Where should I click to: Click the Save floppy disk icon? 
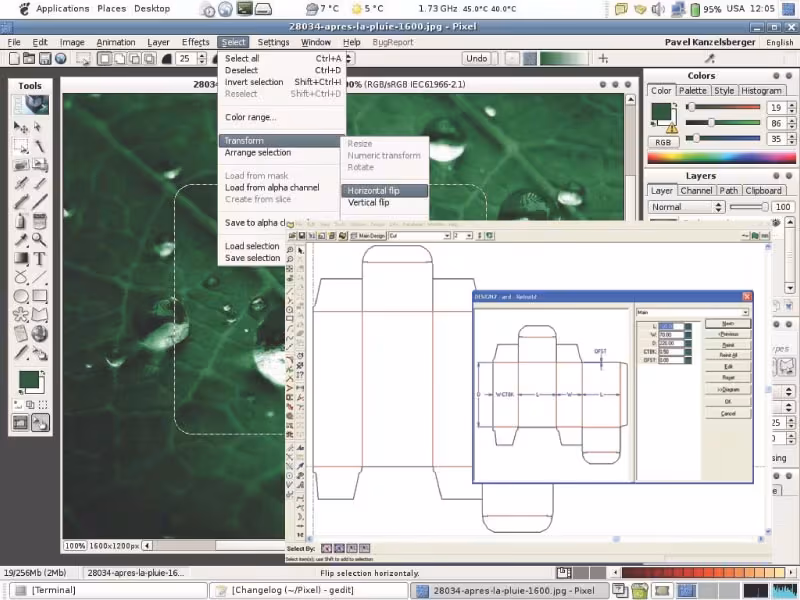coord(45,59)
